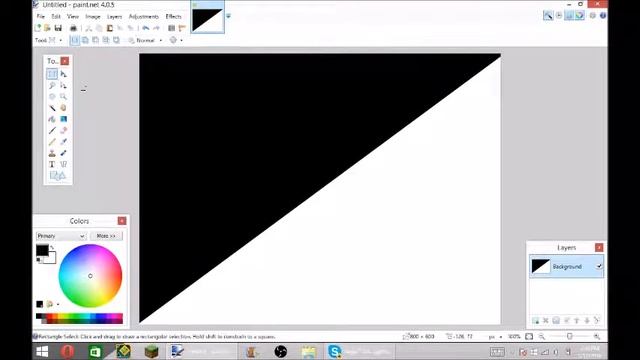This screenshot has height=360, width=640.
Task: Open the Normal selection style dropdown
Action: 160,40
